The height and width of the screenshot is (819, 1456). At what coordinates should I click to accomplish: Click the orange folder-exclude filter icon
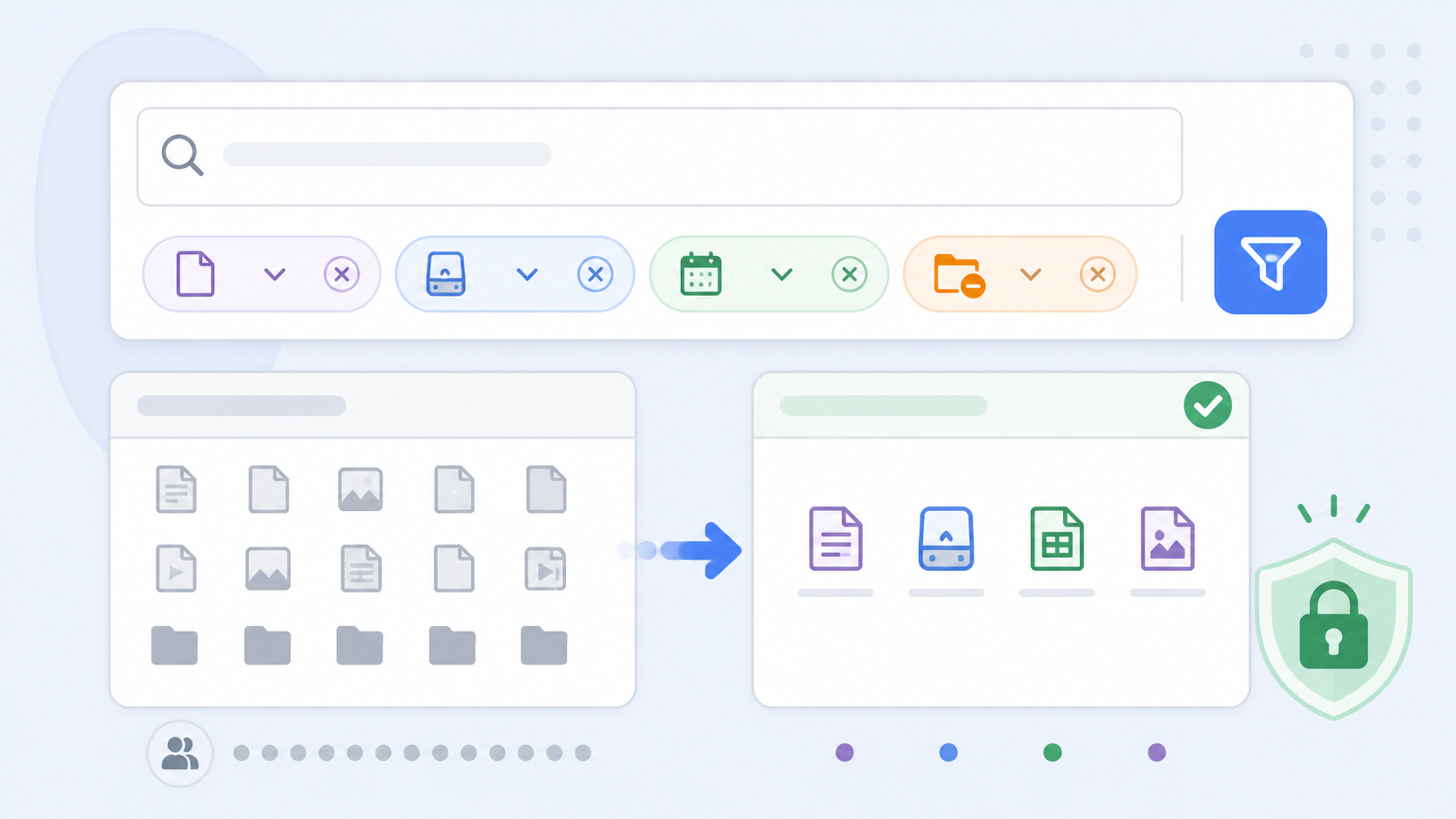tap(959, 275)
